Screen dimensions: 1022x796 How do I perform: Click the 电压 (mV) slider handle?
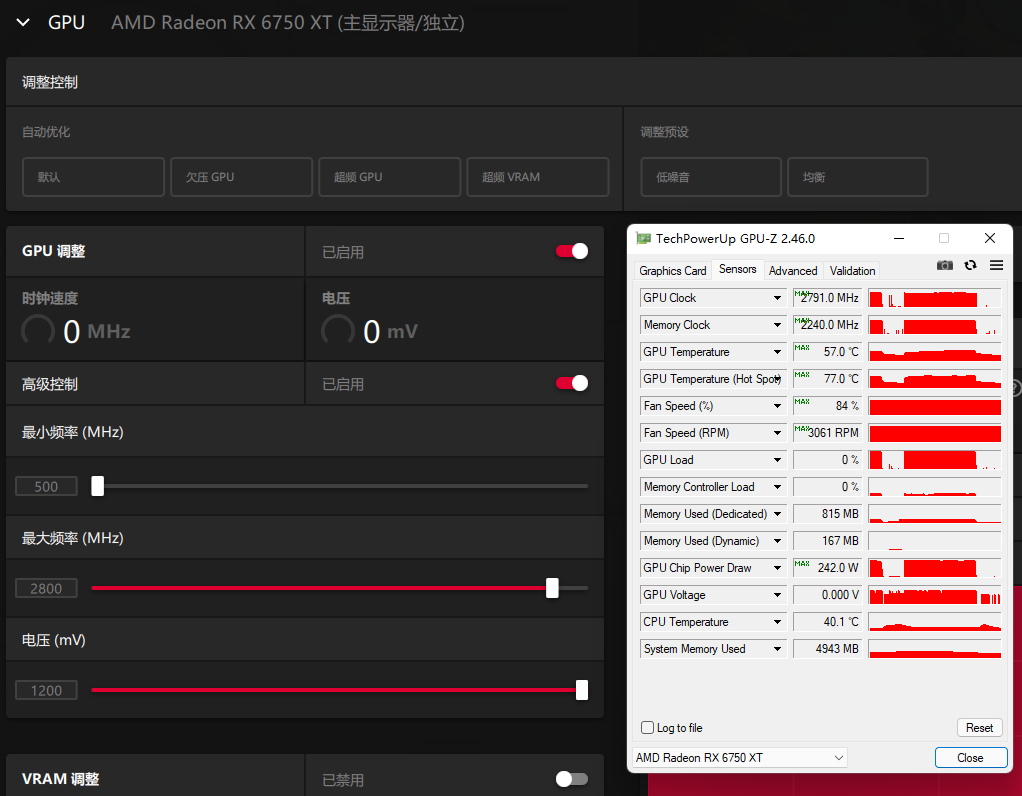click(582, 690)
